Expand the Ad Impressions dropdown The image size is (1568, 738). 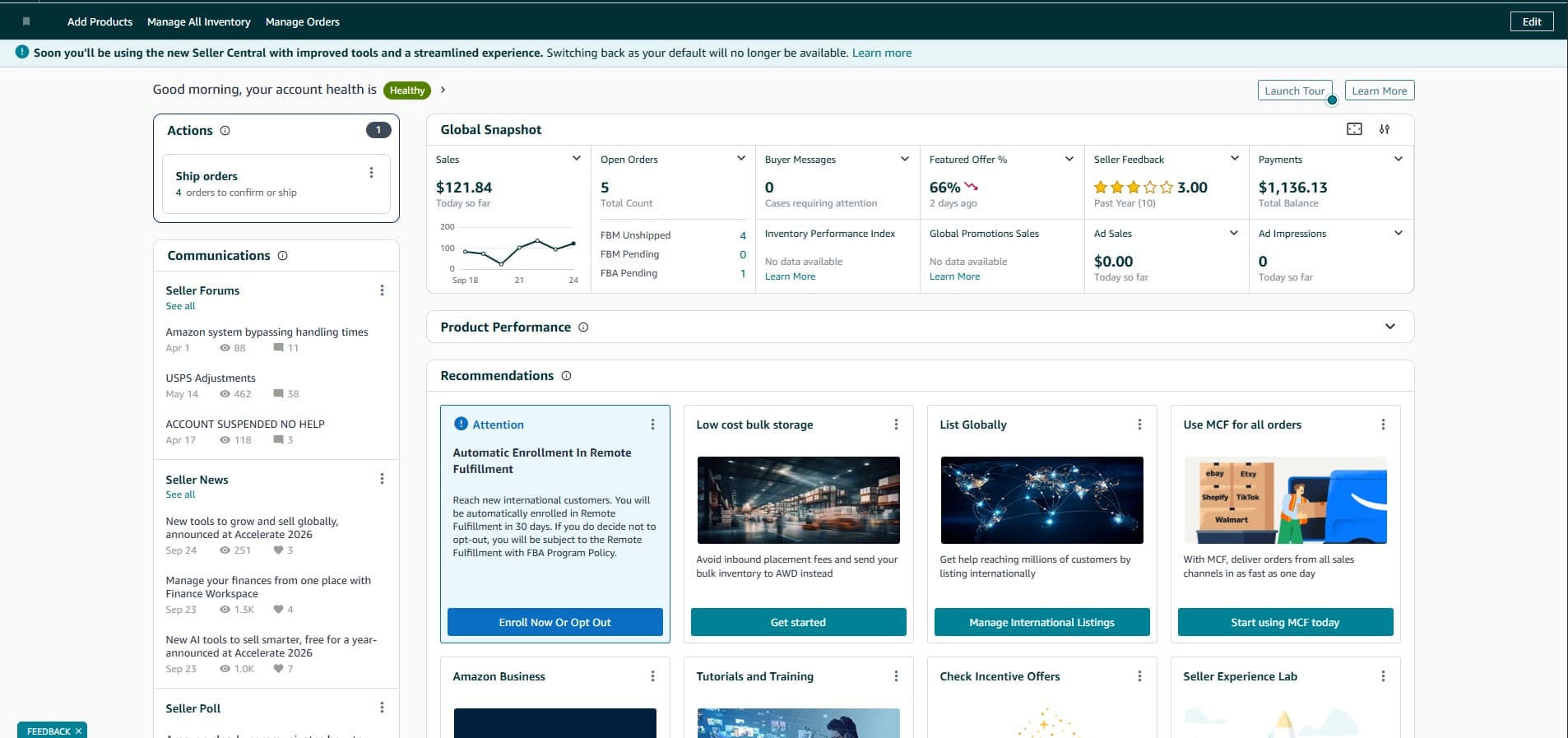(x=1399, y=233)
